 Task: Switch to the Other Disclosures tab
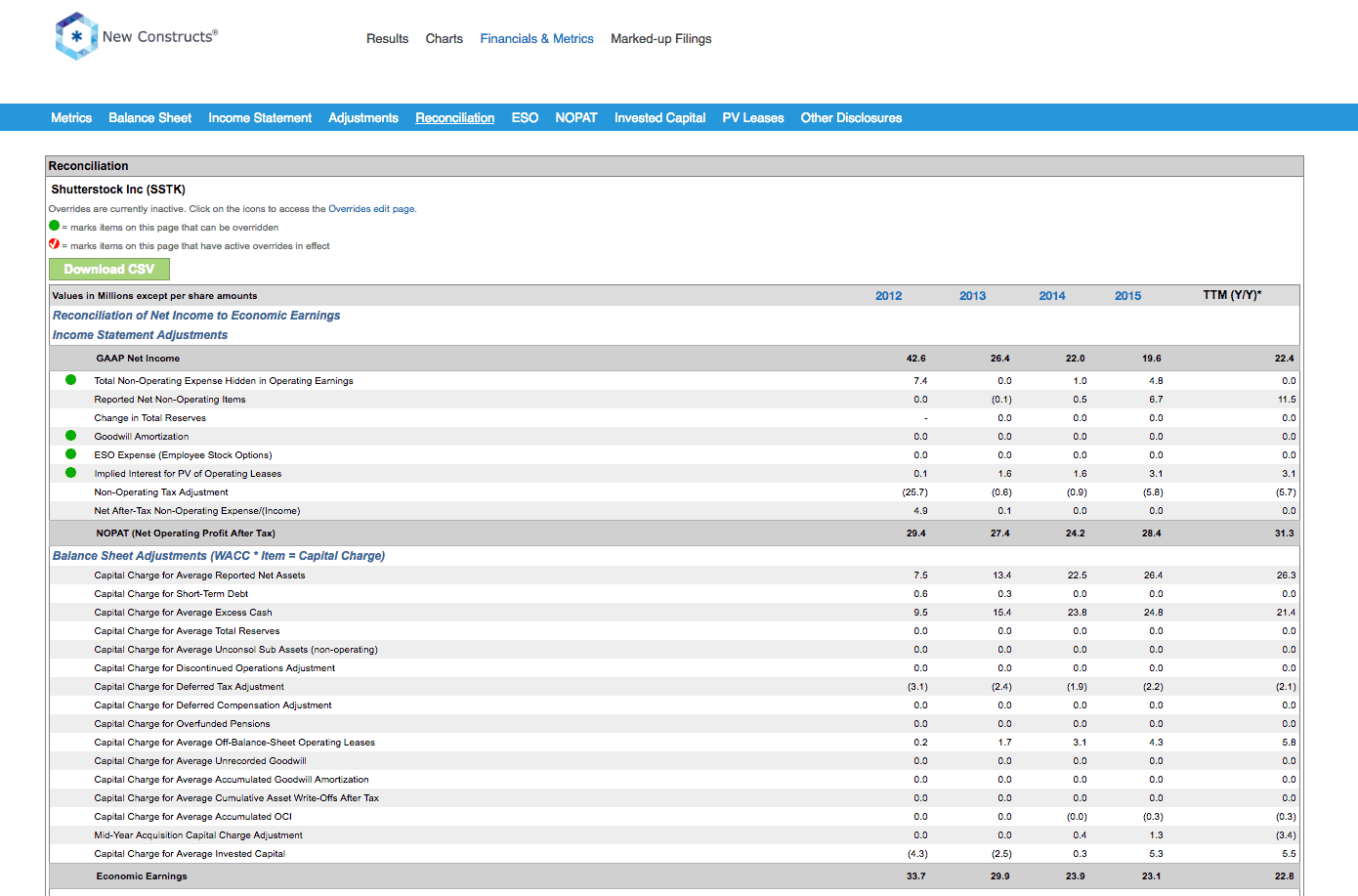851,118
